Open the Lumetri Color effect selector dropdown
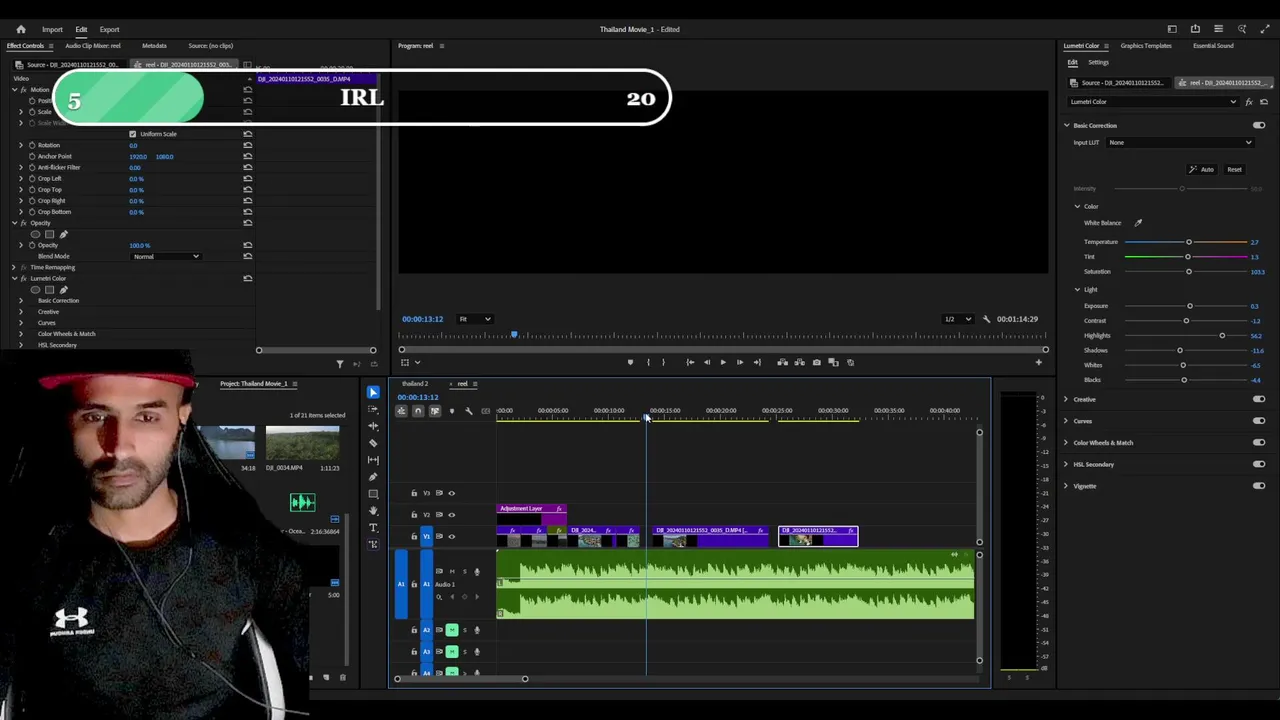This screenshot has height=720, width=1280. pyautogui.click(x=1153, y=102)
